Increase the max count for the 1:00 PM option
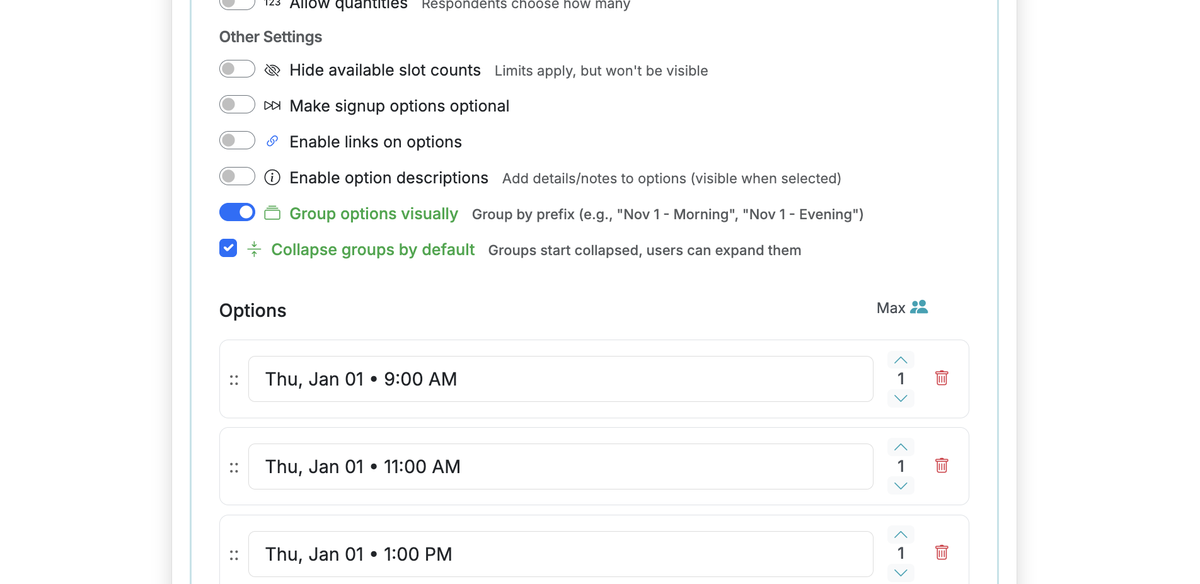The height and width of the screenshot is (584, 1200). 900,533
